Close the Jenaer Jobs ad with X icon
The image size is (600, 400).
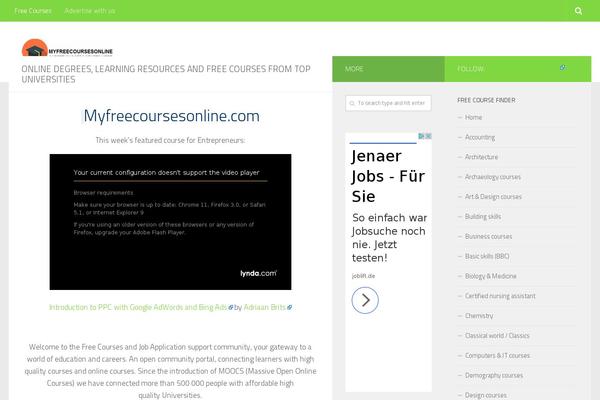tap(428, 136)
